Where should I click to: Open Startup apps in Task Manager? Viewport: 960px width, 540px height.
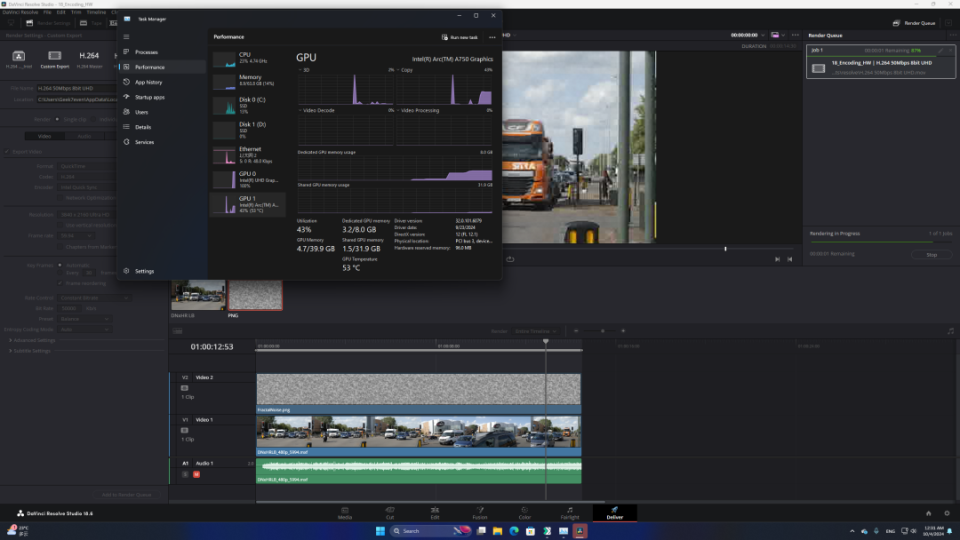click(x=160, y=97)
